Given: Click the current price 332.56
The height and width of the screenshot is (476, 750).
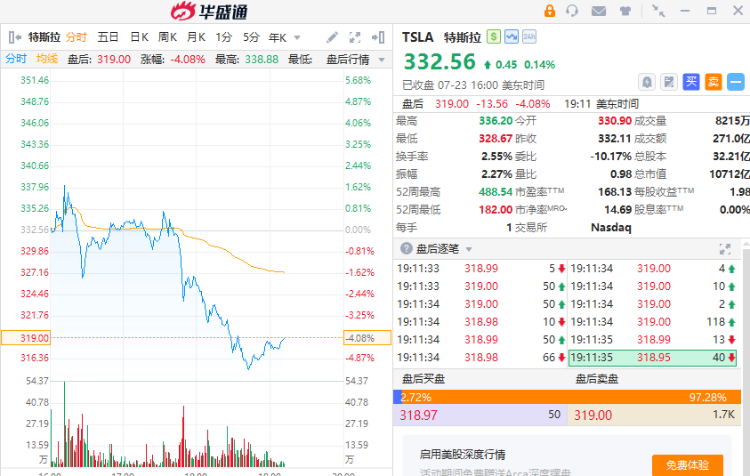Looking at the screenshot, I should click(440, 62).
